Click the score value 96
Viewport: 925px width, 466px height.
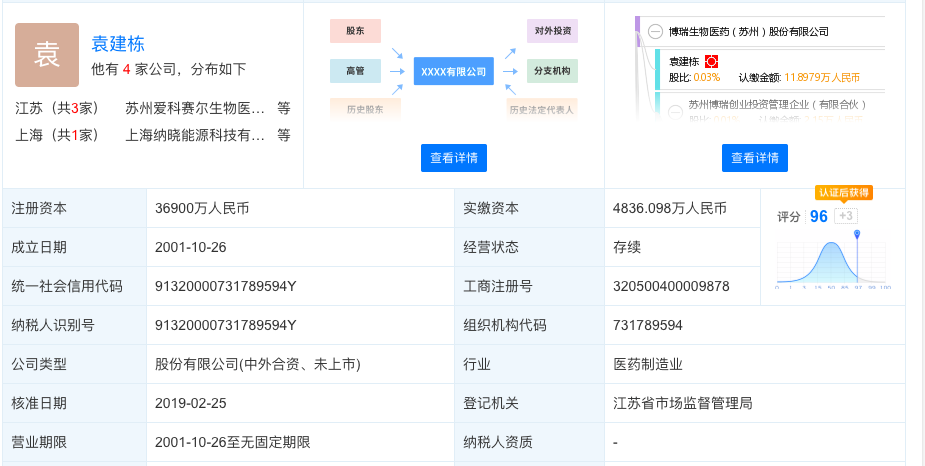click(818, 216)
